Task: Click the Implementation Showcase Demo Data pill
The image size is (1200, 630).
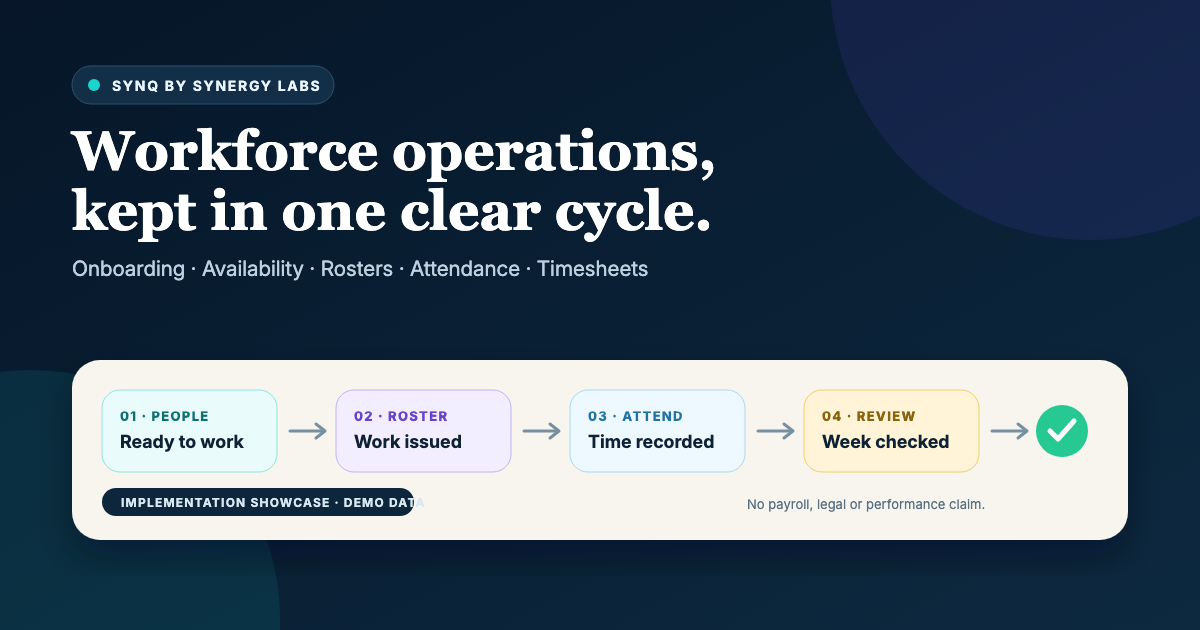Action: [x=258, y=502]
